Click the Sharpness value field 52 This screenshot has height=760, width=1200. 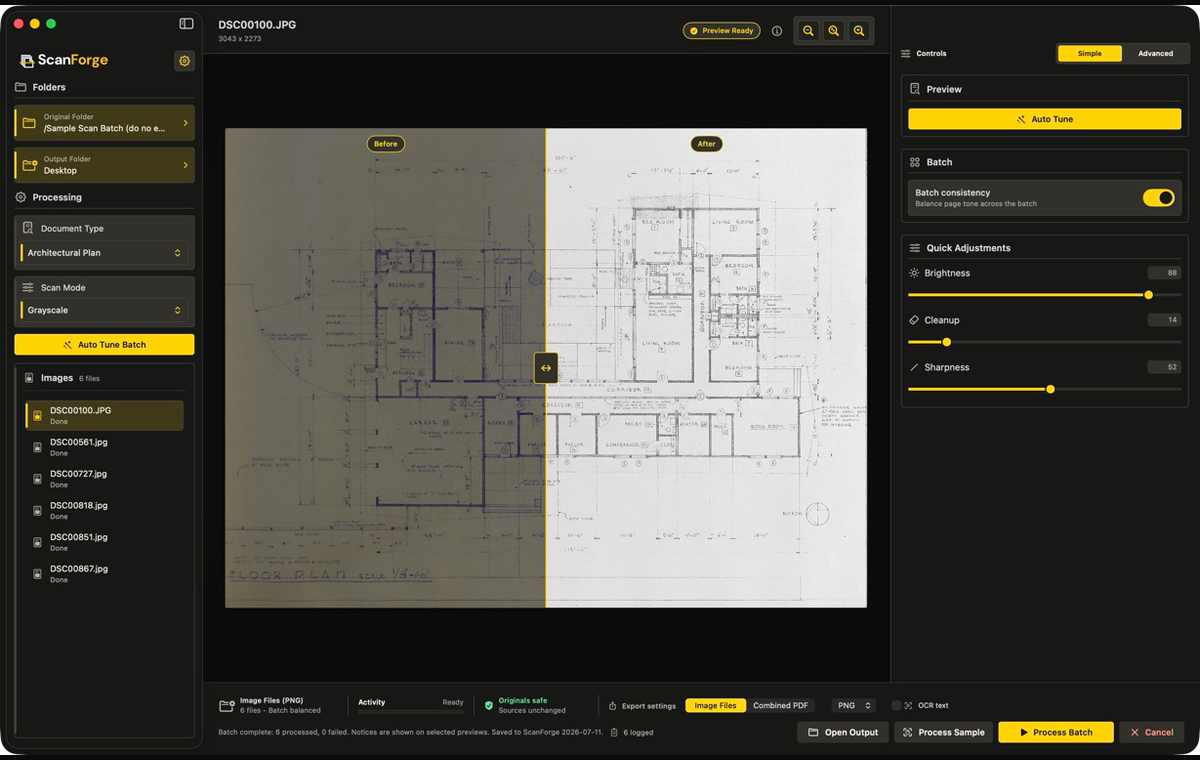pos(1164,367)
